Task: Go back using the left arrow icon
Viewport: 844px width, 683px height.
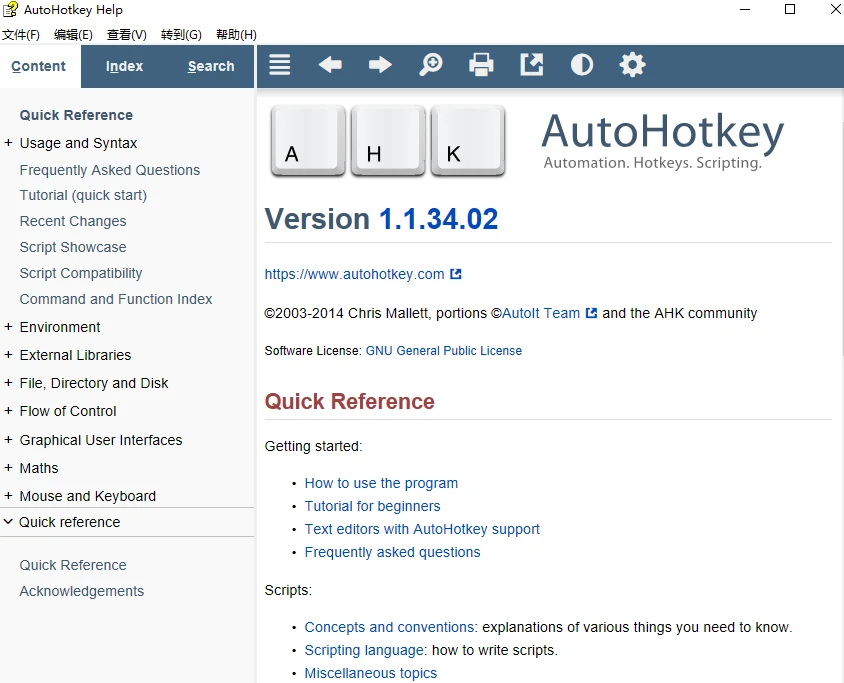Action: pyautogui.click(x=330, y=66)
